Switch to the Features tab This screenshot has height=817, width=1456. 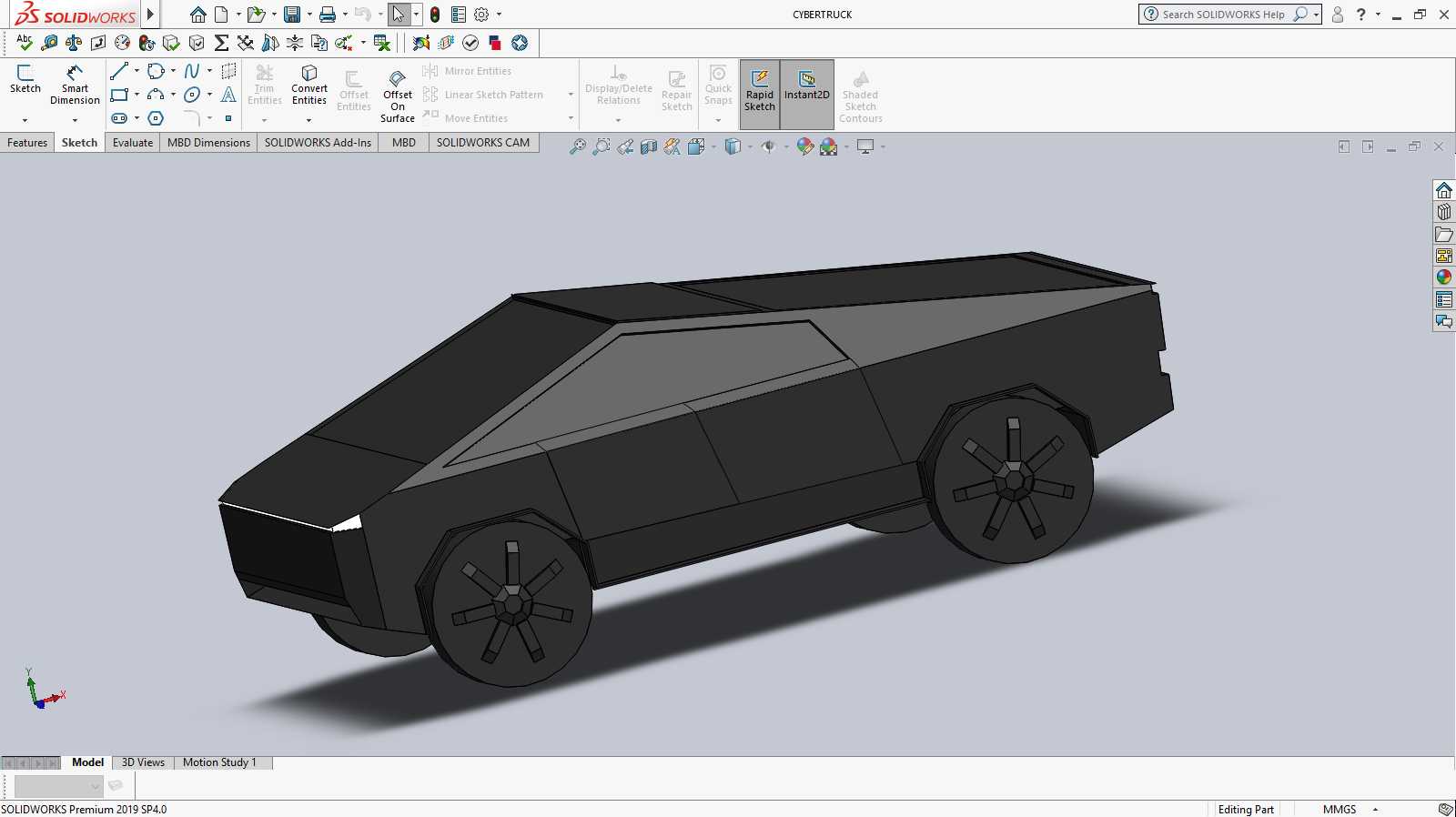[27, 143]
